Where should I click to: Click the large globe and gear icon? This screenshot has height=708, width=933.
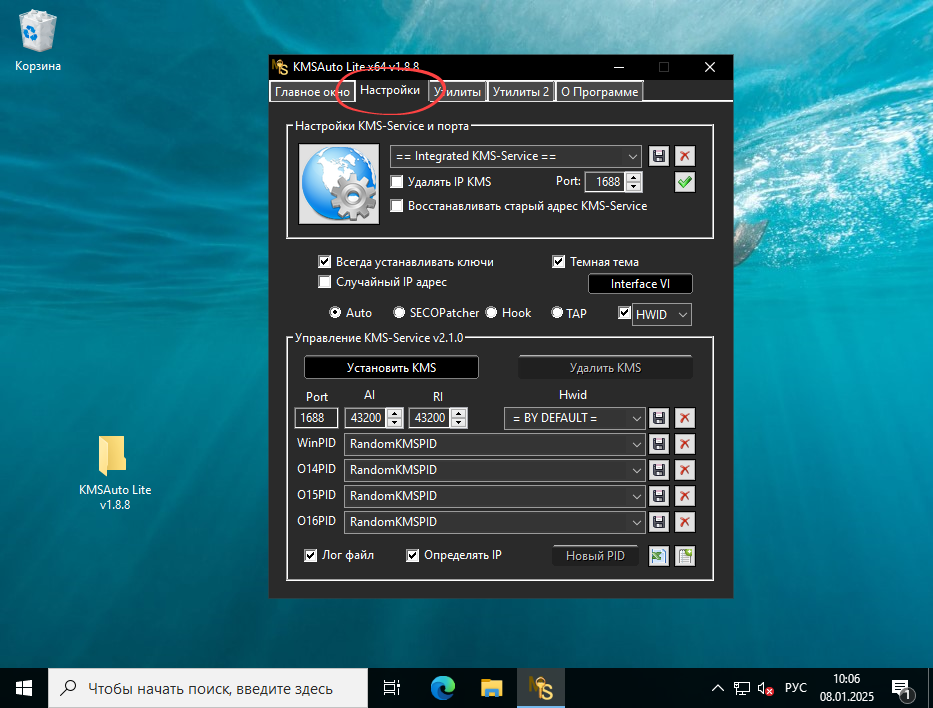pyautogui.click(x=338, y=184)
